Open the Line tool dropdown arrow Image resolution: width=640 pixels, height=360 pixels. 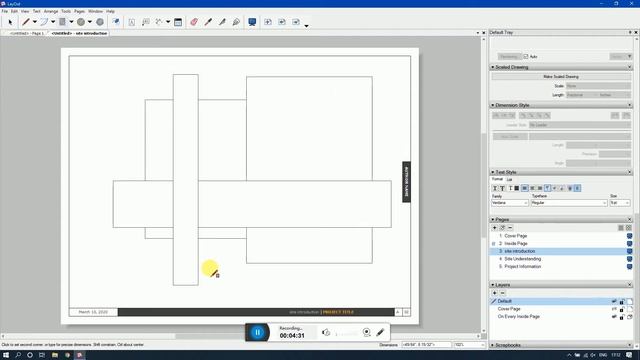(35, 22)
